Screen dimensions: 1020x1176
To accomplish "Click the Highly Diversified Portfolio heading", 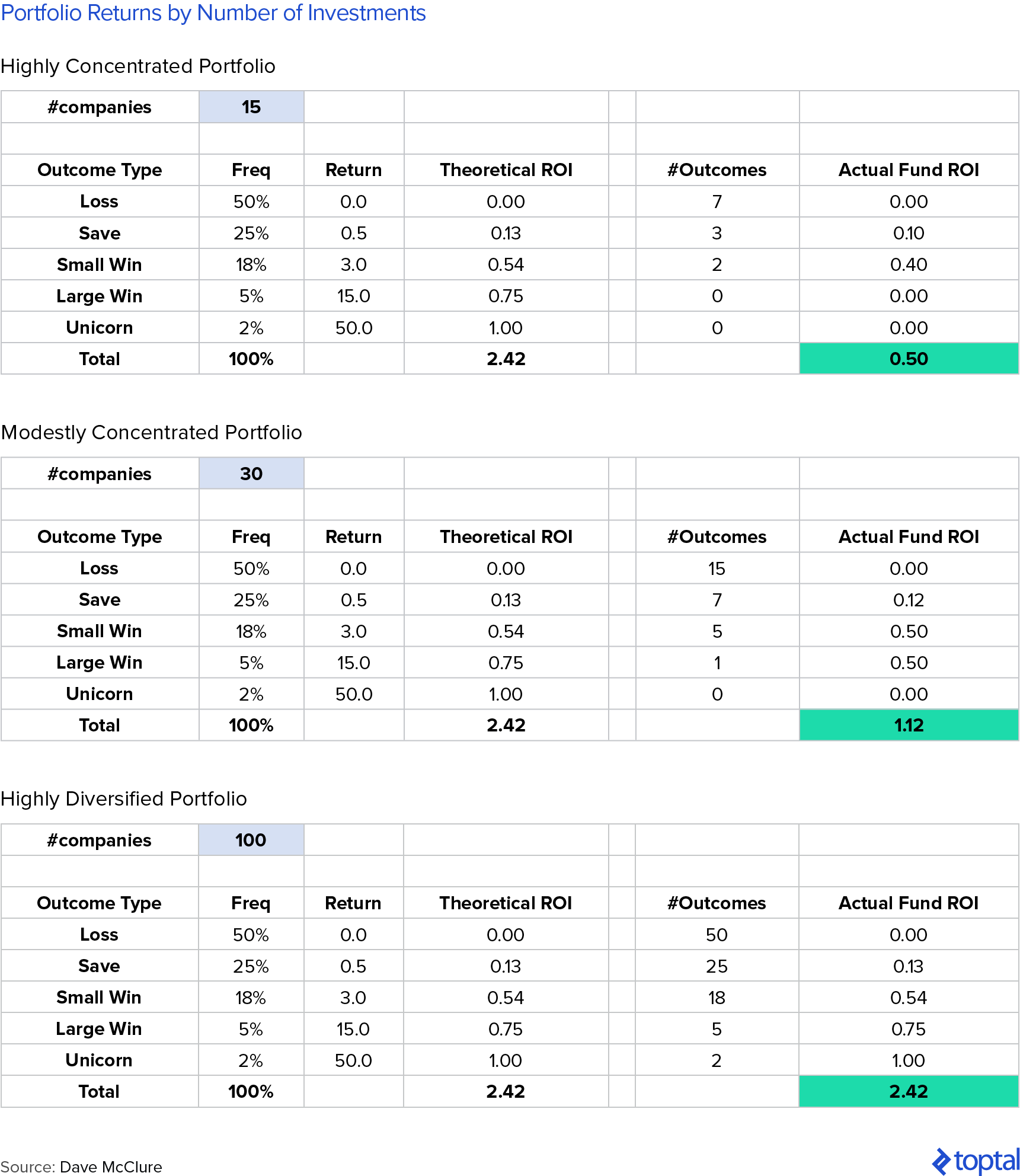I will [x=124, y=799].
